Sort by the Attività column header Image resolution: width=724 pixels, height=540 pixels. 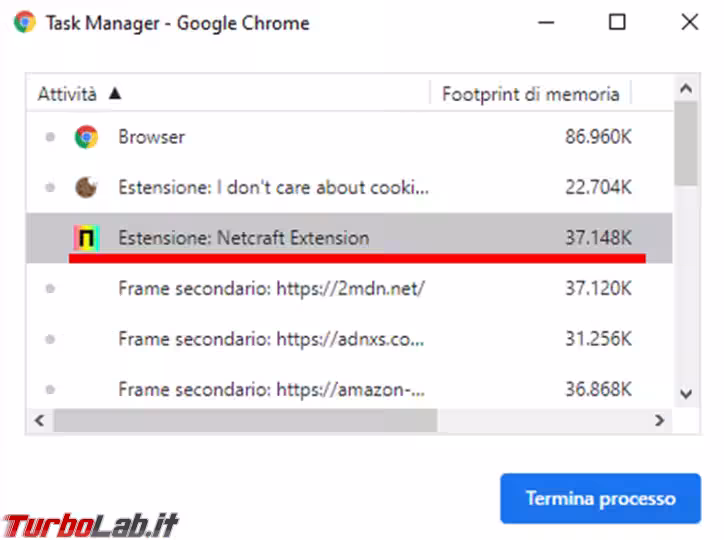pyautogui.click(x=68, y=94)
